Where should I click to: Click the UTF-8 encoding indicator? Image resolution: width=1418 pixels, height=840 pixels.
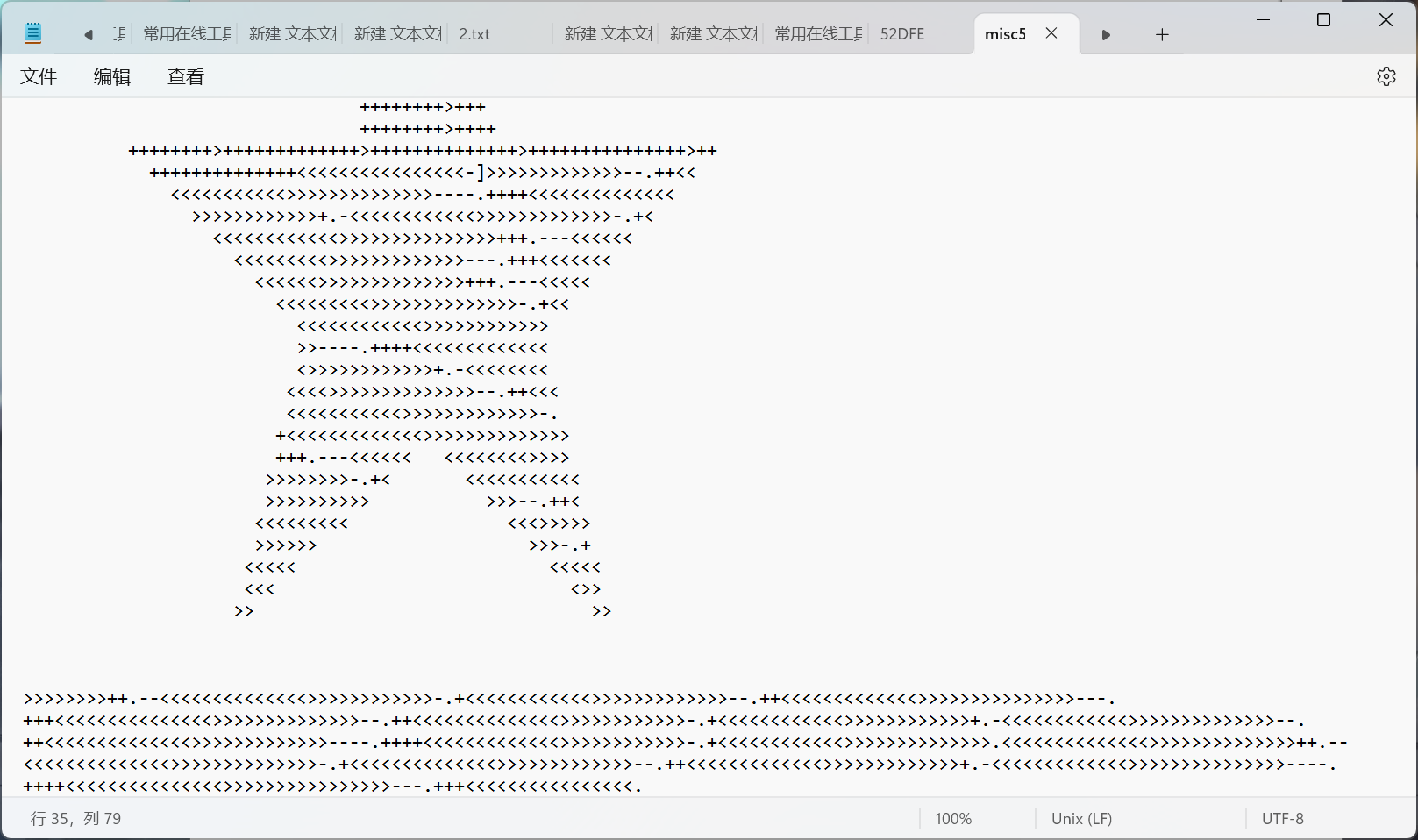1282,819
